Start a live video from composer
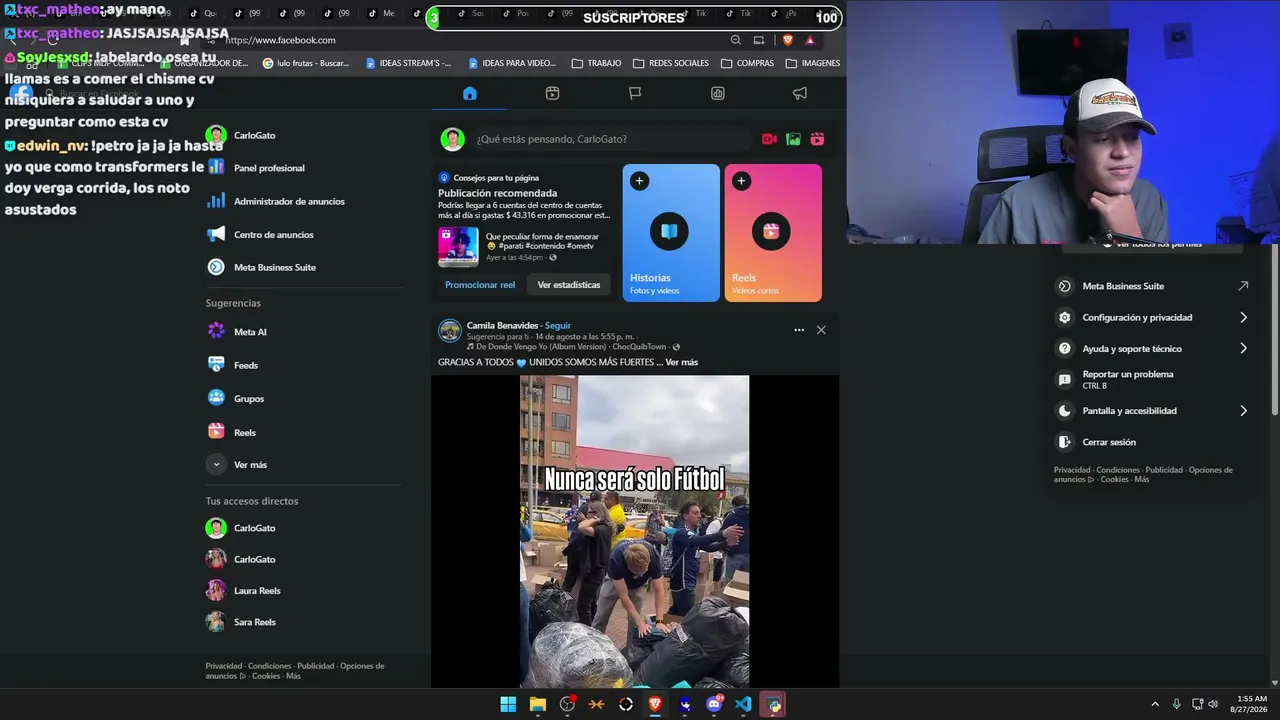Viewport: 1280px width, 720px height. coord(769,139)
